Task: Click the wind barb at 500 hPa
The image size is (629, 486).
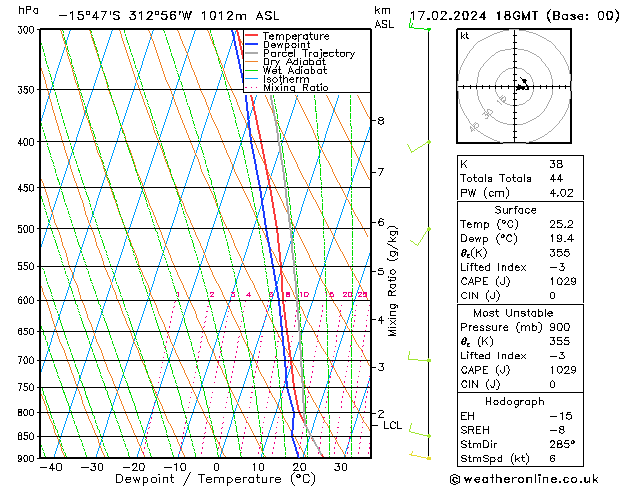Action: click(420, 237)
